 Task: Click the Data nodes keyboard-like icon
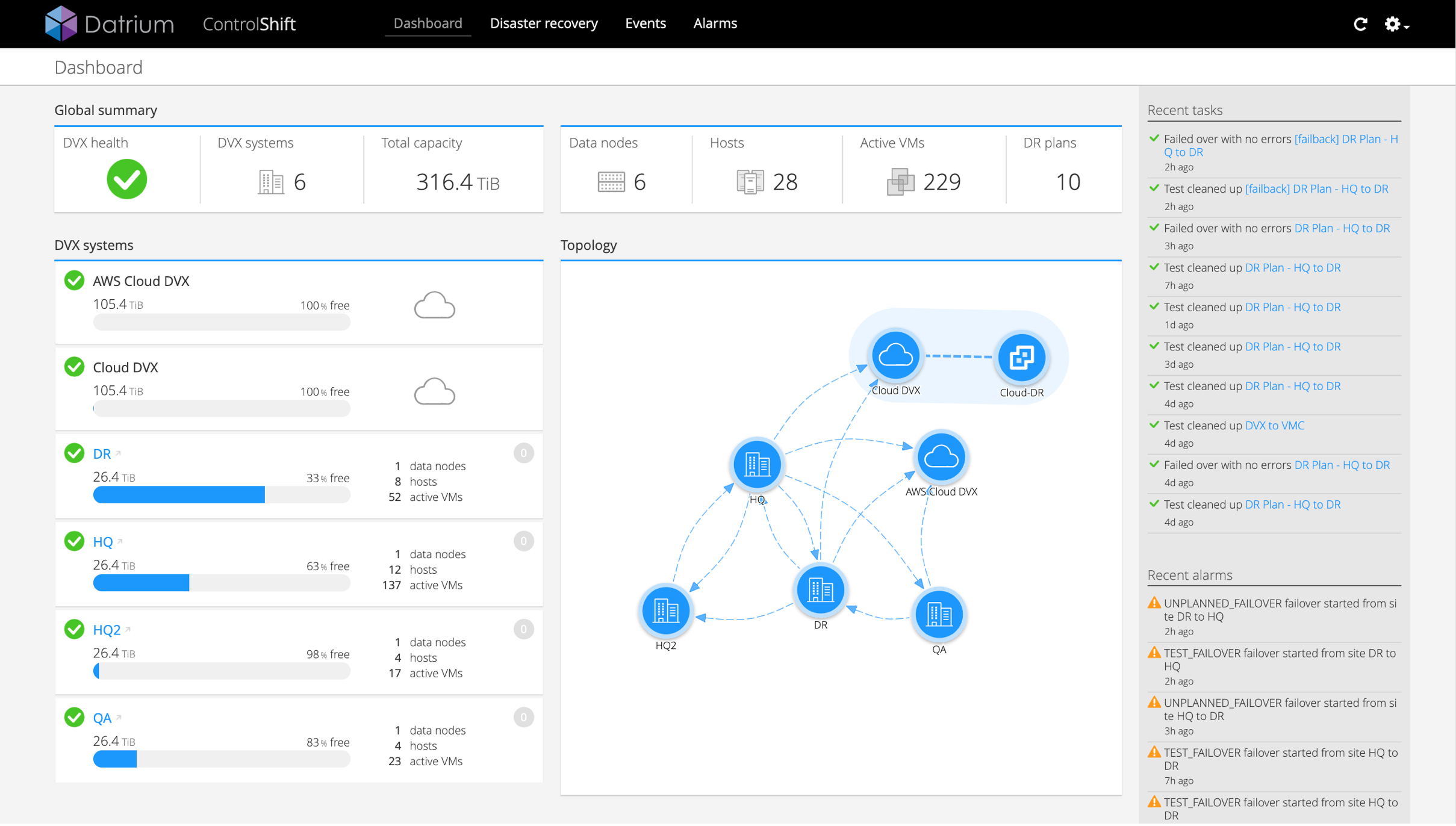(x=611, y=182)
